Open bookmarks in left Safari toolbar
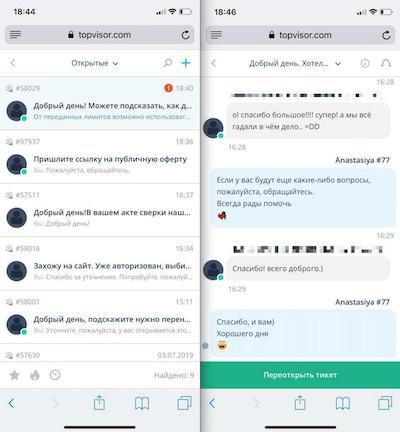 [142, 403]
